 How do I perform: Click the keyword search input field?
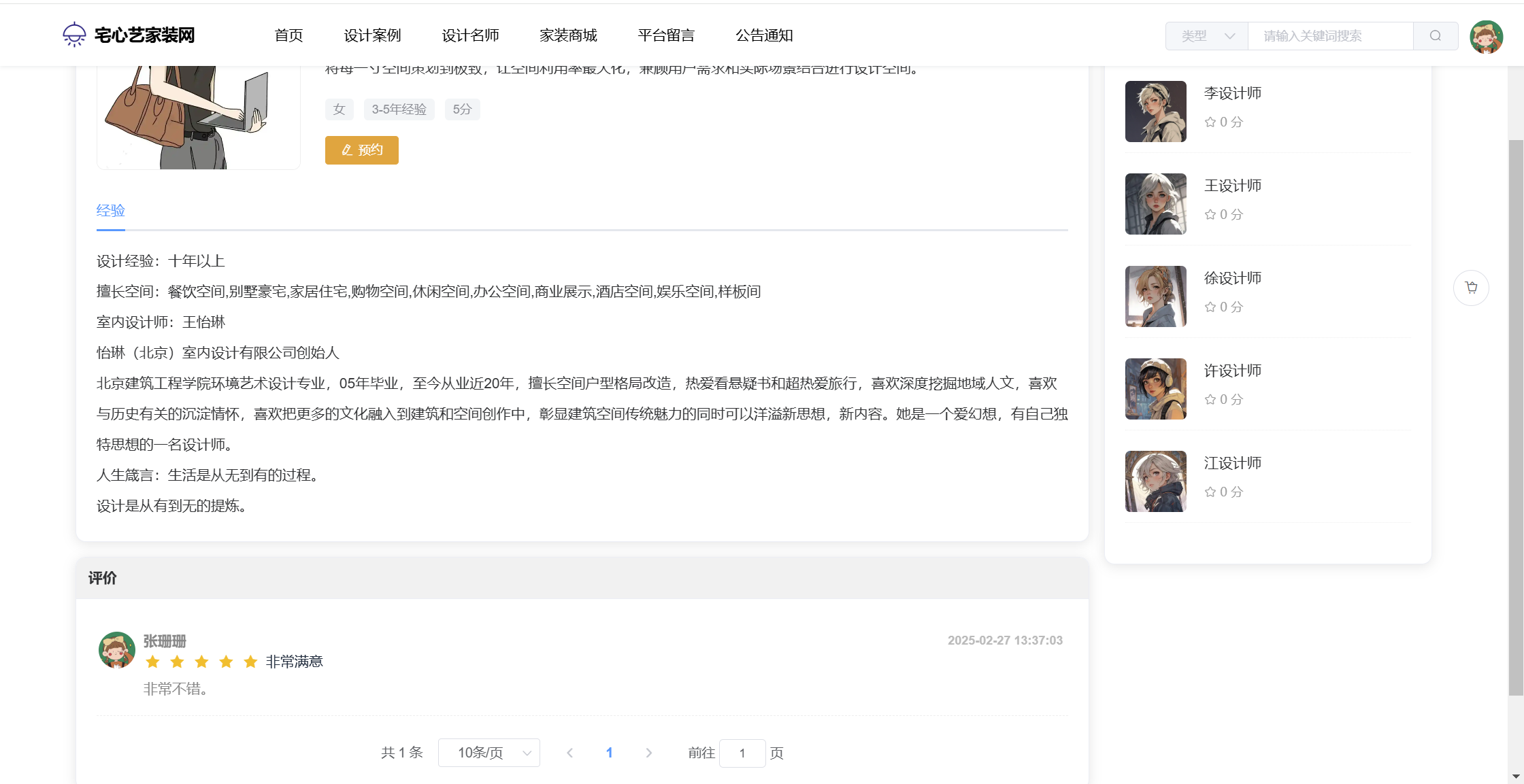pyautogui.click(x=1329, y=36)
